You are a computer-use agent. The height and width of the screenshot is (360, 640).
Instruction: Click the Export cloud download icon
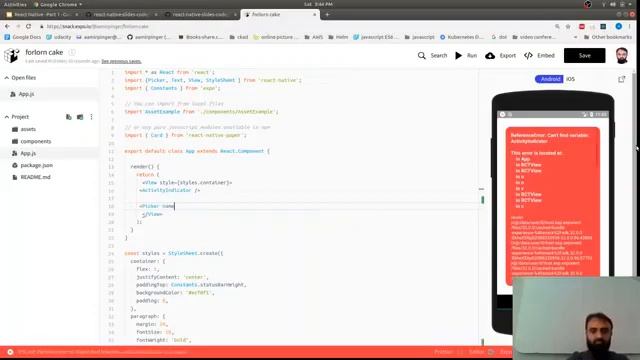coord(490,56)
